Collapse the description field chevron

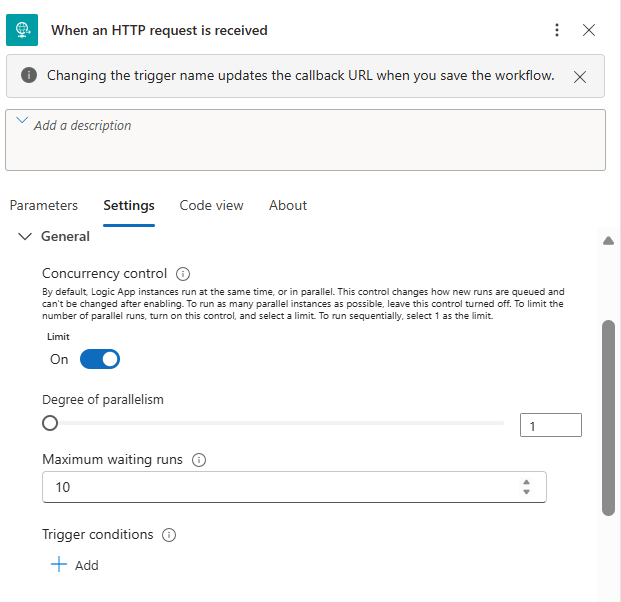(23, 122)
